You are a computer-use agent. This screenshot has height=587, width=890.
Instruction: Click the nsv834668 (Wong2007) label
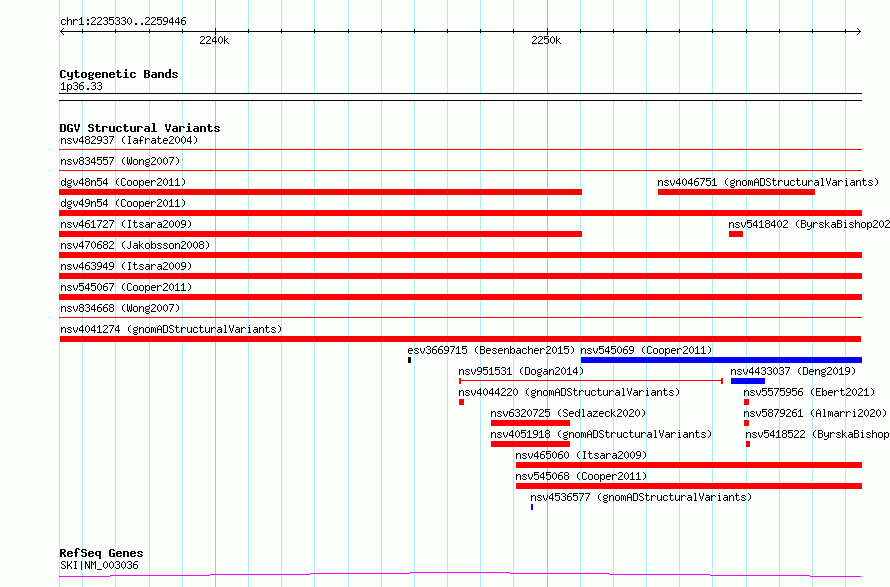(x=120, y=308)
